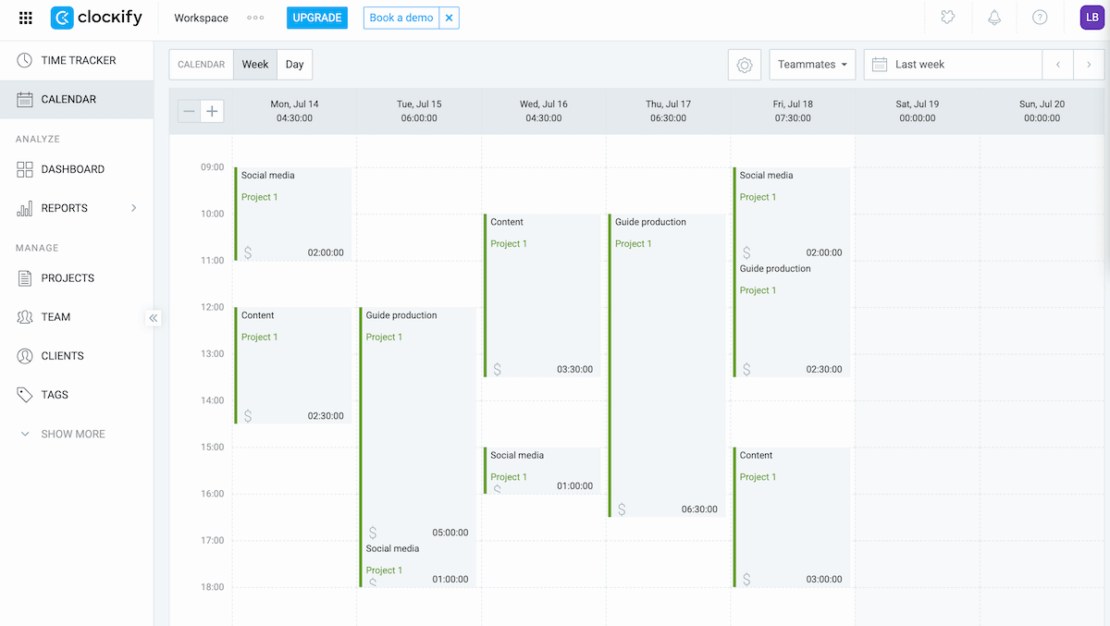Open the LB user profile avatar
1110x626 pixels.
point(1091,18)
